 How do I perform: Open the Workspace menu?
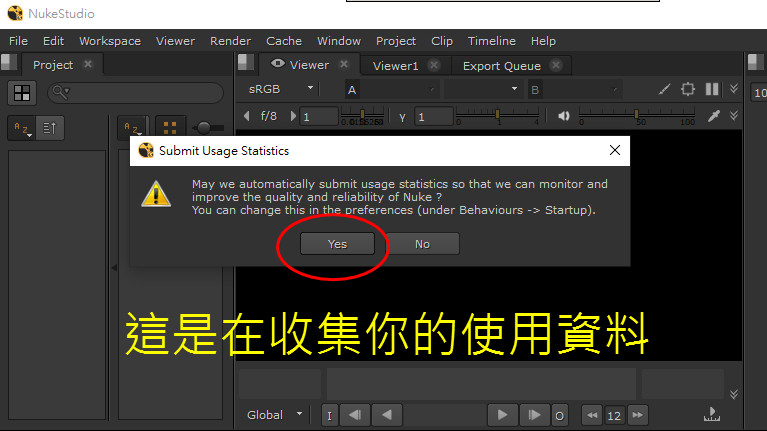(x=110, y=41)
